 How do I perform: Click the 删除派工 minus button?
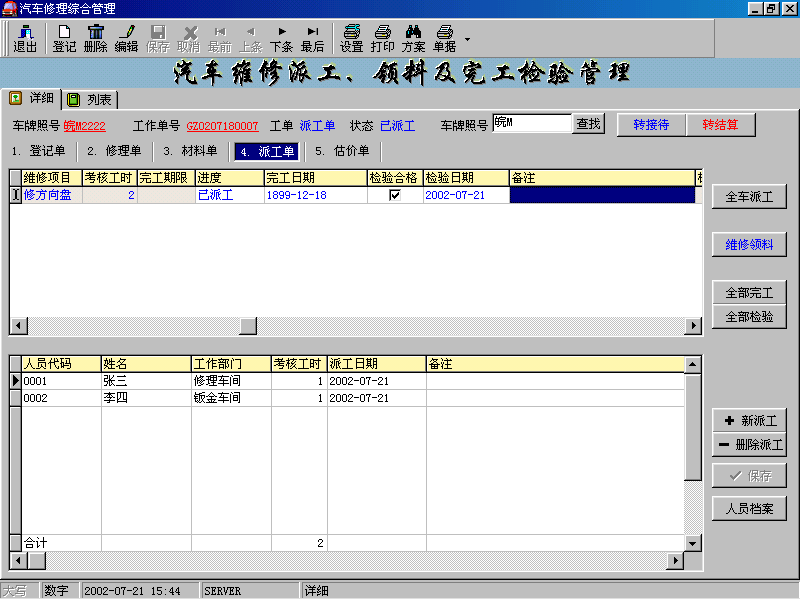point(749,445)
